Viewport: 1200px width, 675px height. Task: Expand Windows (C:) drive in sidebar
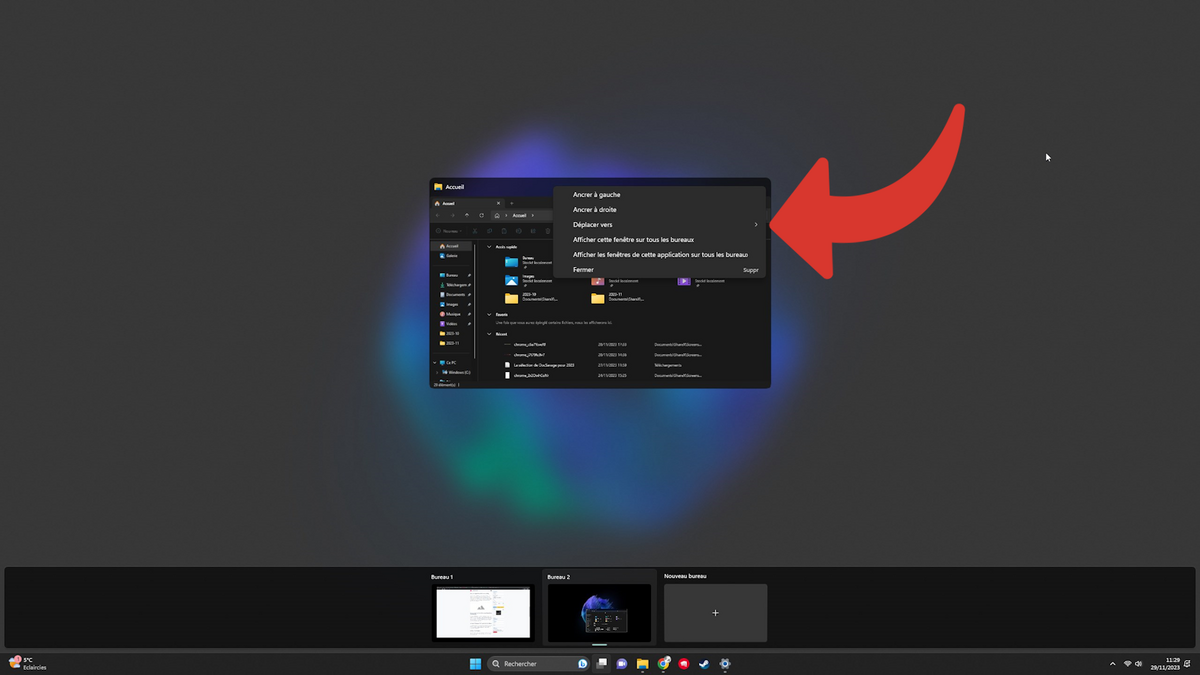tap(437, 372)
